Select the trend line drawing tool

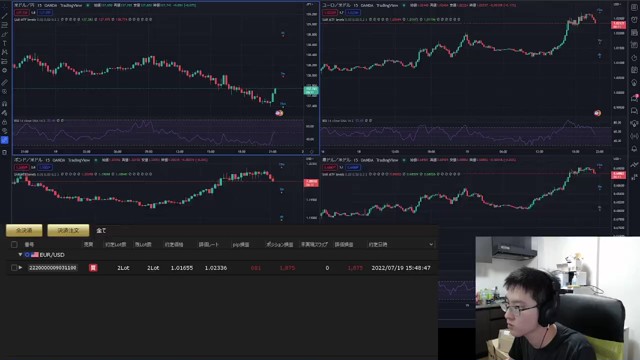click(4, 16)
